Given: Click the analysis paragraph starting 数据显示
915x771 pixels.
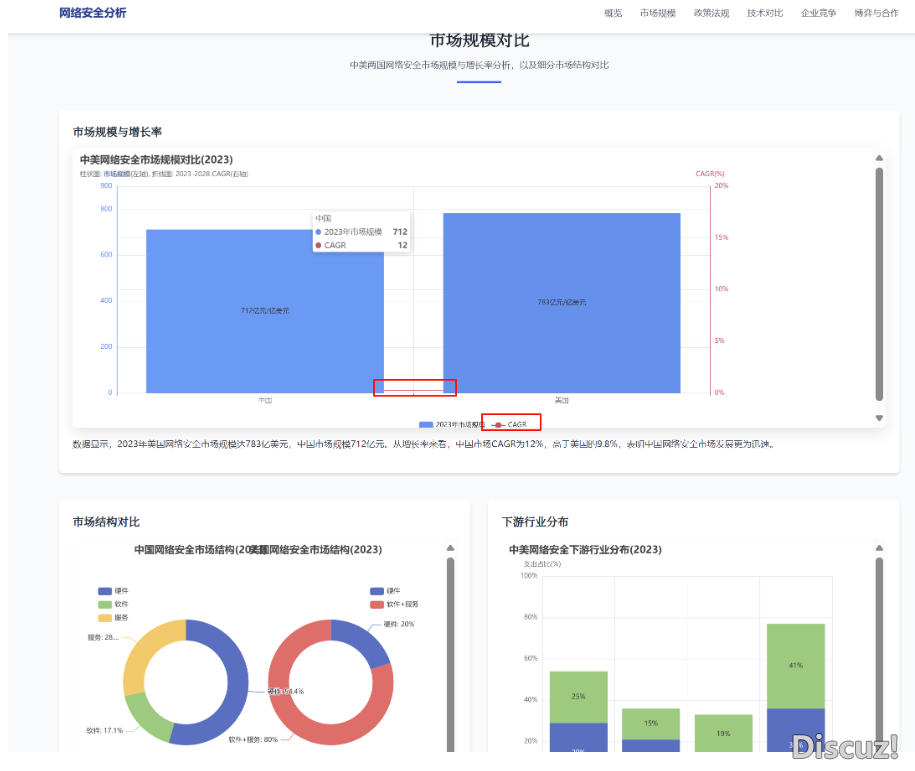Looking at the screenshot, I should (424, 444).
